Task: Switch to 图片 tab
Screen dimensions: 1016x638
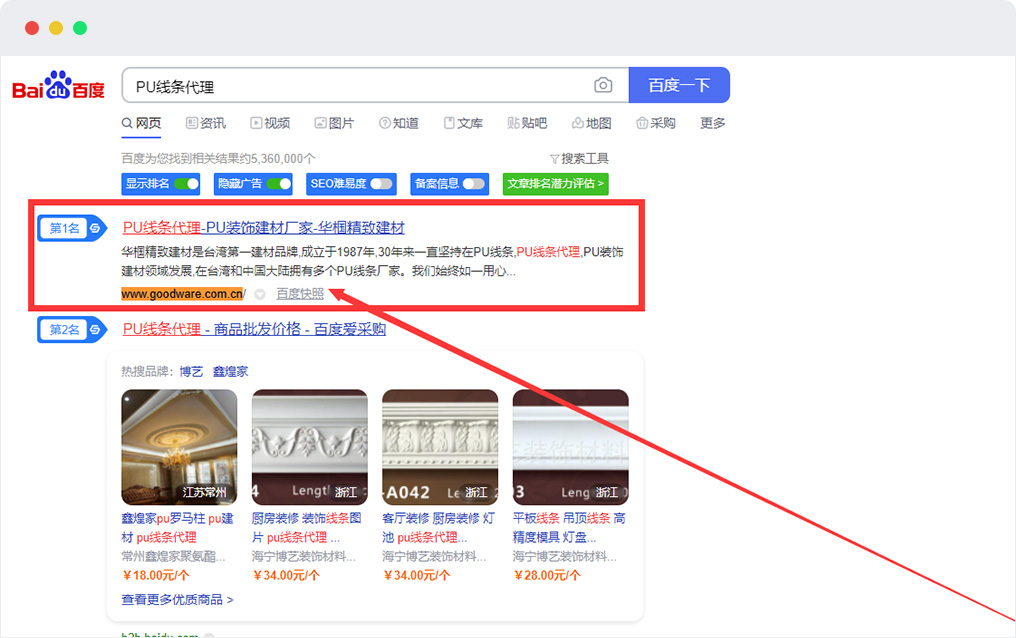Action: coord(334,123)
